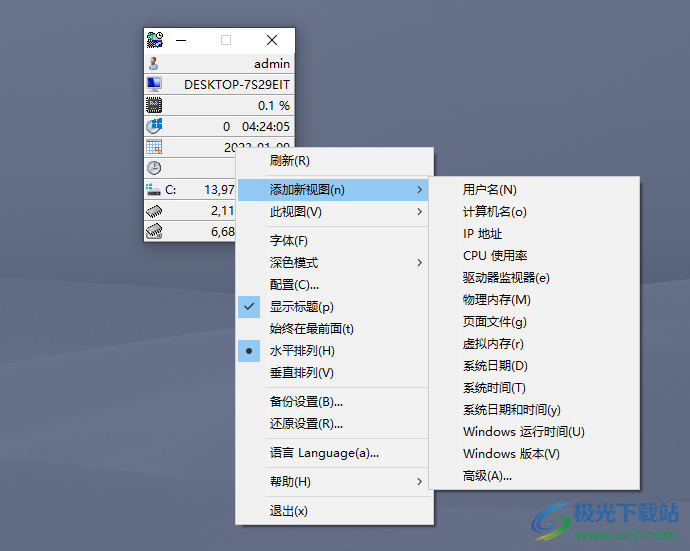Click the physical memory icon beside 2,11
This screenshot has height=551, width=690.
(x=154, y=211)
